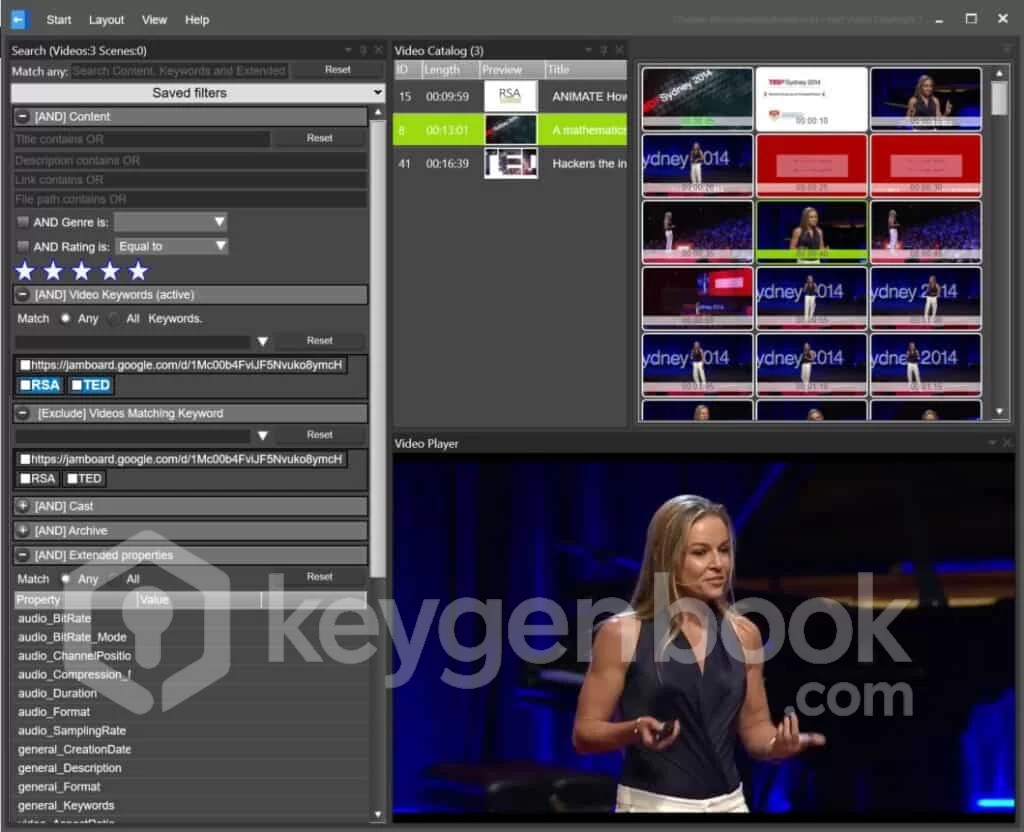Click Reset in the Extended properties section
The image size is (1024, 832).
(320, 577)
